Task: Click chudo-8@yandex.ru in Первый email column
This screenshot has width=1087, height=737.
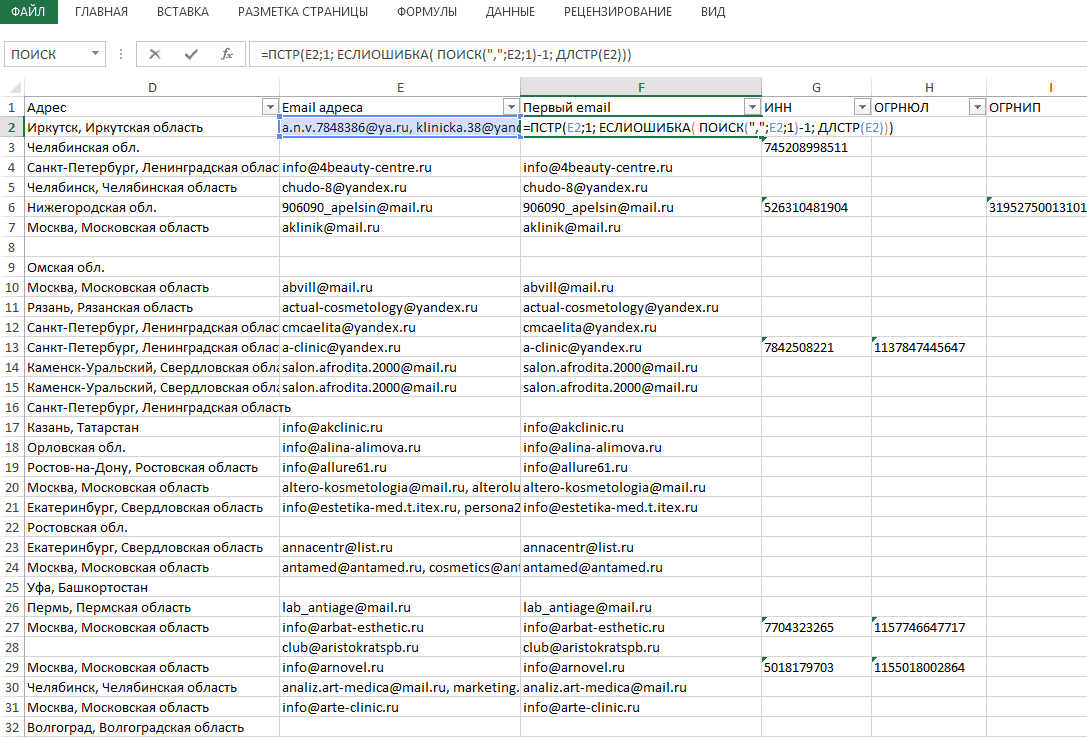Action: 641,187
